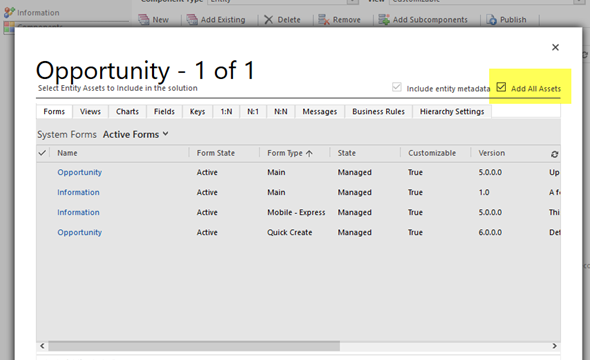Open the Active Forms view dropdown

[136, 134]
